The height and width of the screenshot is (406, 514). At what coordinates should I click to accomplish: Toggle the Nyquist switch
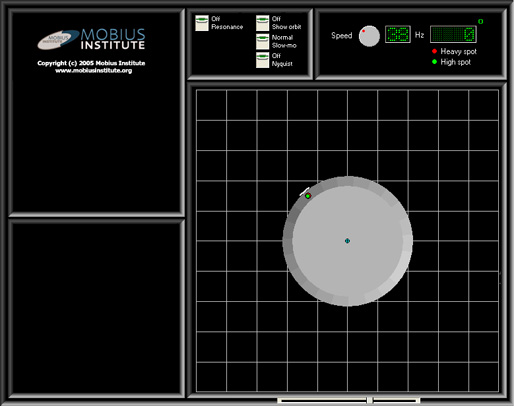pyautogui.click(x=262, y=60)
